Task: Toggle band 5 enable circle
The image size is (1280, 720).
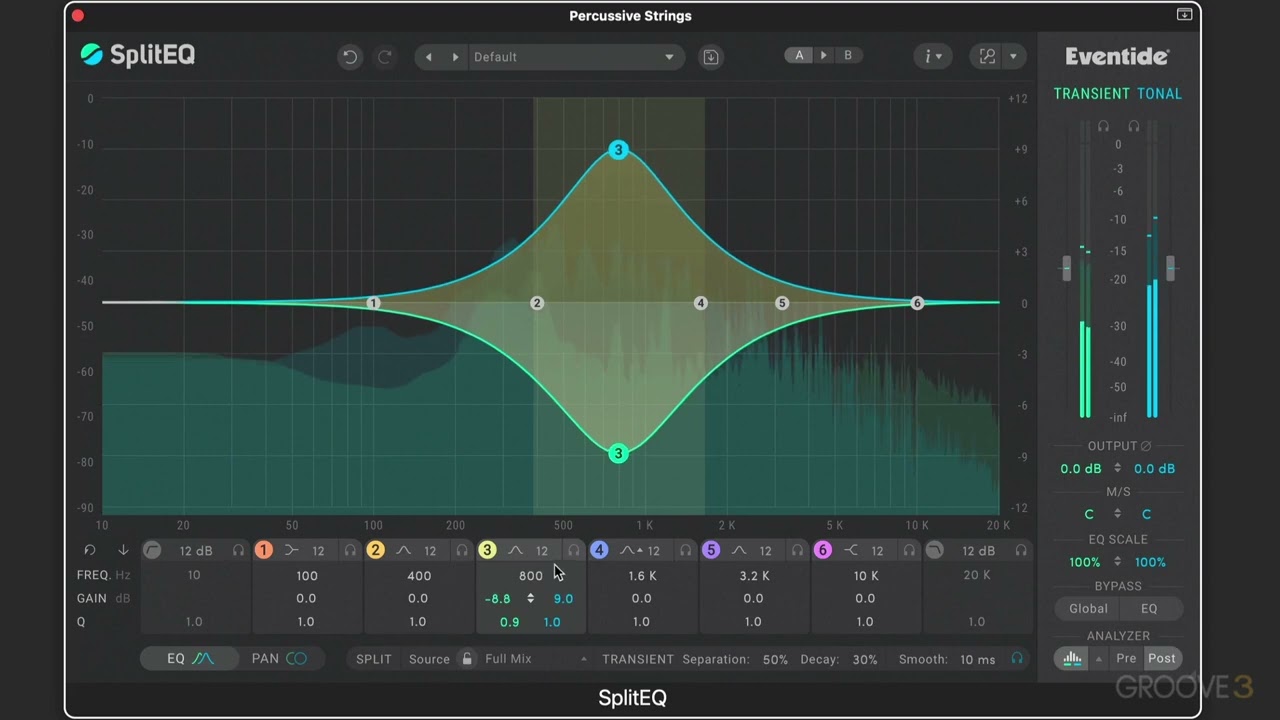Action: tap(711, 550)
